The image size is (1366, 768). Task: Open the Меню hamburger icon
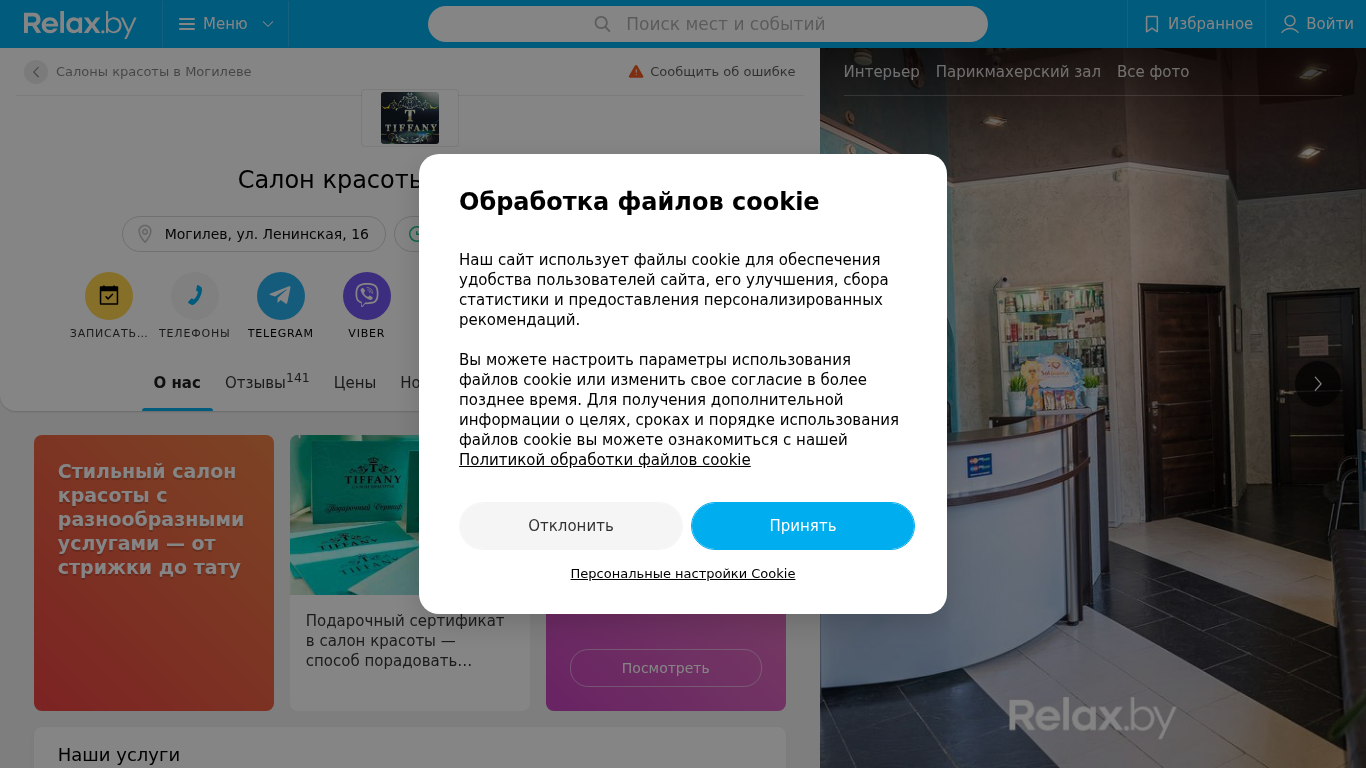click(187, 24)
